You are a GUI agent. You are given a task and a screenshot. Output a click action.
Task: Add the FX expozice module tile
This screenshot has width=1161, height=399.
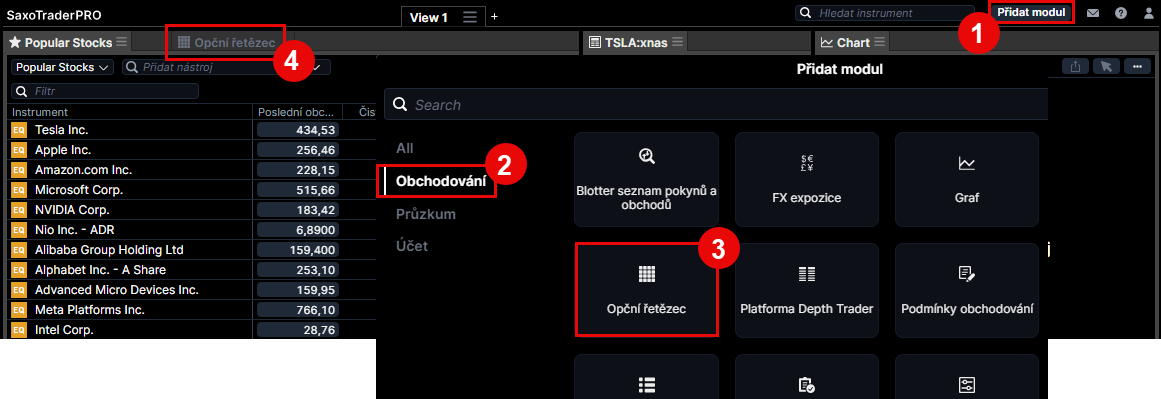[806, 178]
